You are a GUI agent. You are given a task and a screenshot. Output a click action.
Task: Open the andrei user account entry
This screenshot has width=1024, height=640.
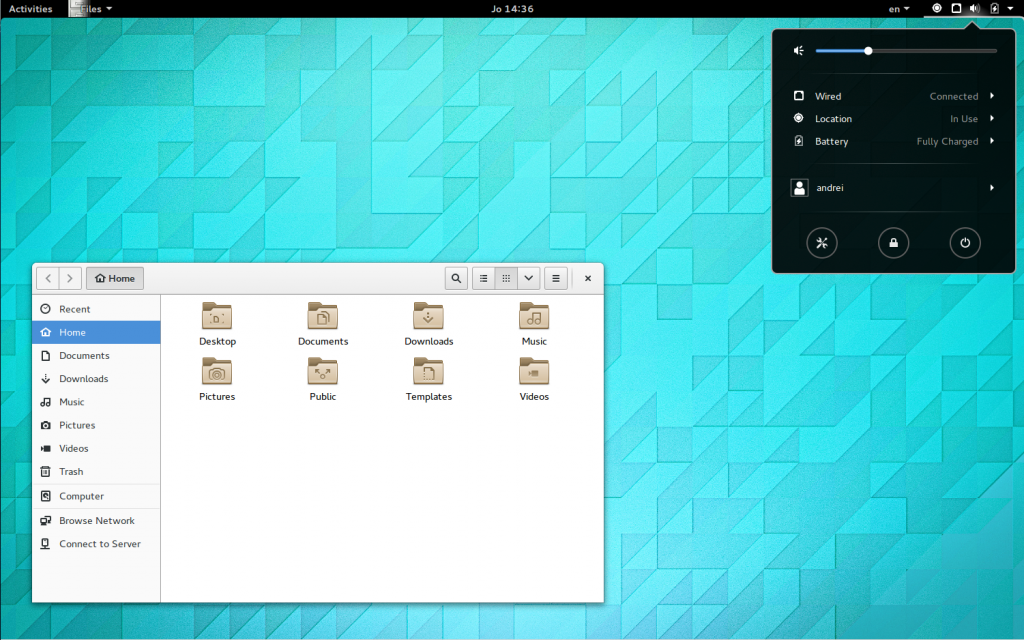893,187
